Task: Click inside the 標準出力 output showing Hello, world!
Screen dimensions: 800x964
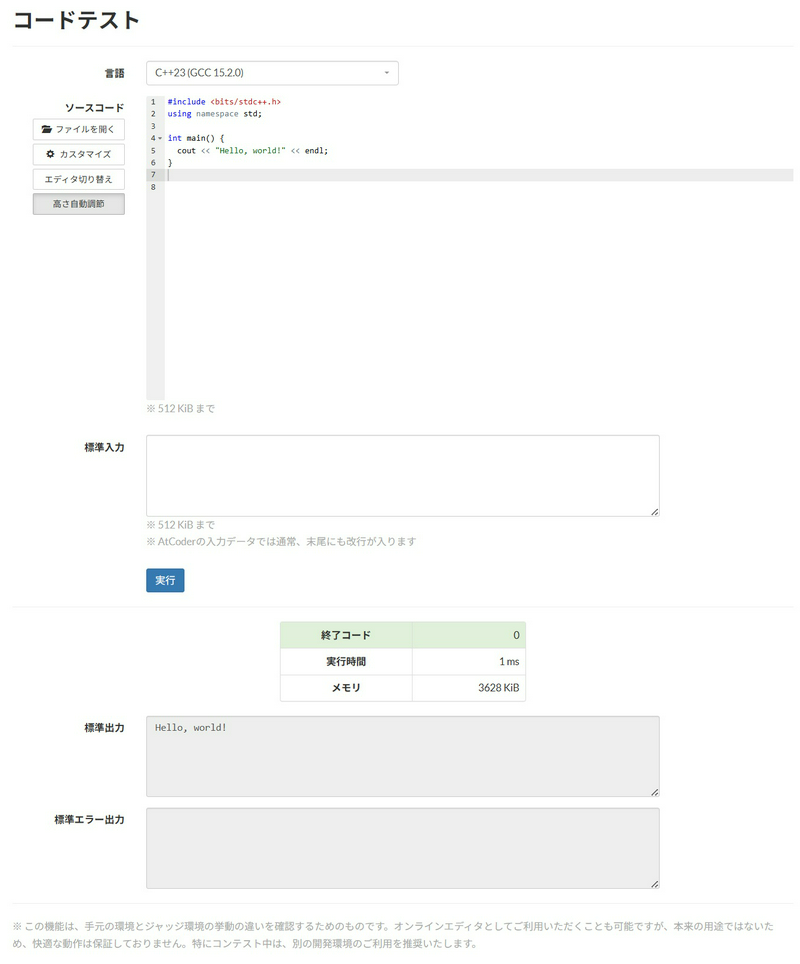Action: (x=402, y=755)
